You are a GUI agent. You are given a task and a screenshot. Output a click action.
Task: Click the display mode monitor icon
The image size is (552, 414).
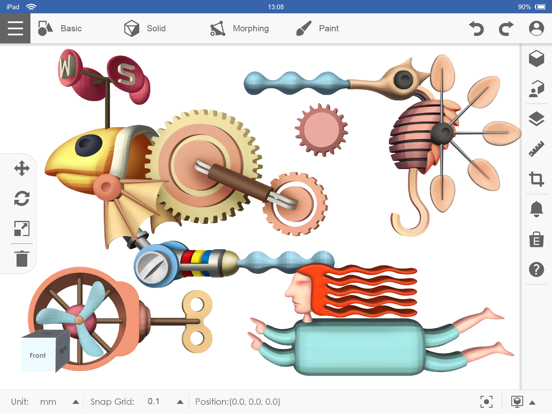tap(517, 402)
